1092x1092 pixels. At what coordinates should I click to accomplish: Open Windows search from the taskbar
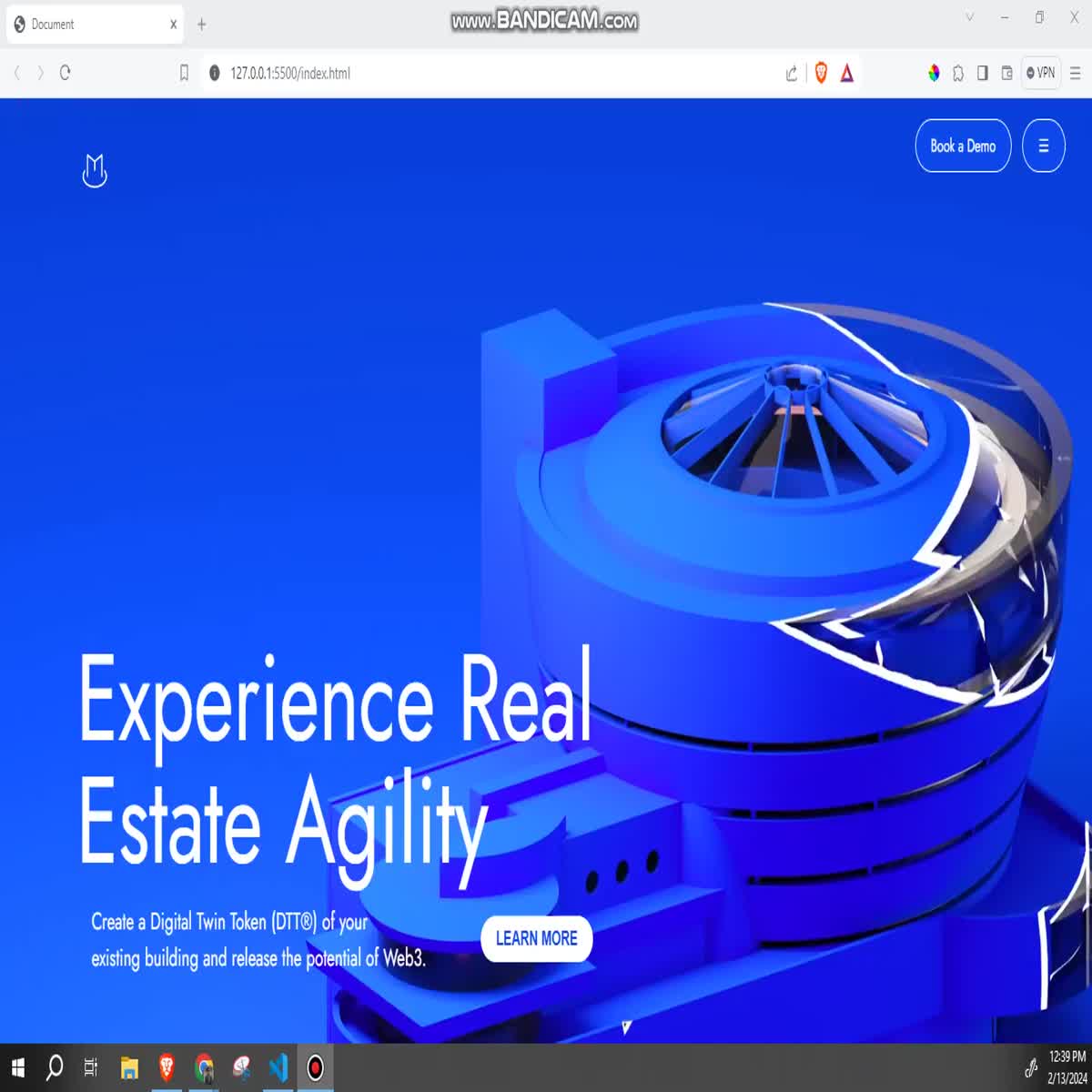tap(55, 1067)
